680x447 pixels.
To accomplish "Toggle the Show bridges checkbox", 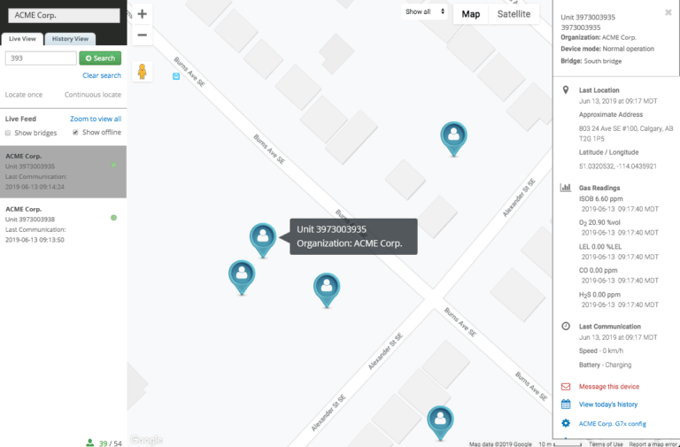I will pyautogui.click(x=8, y=133).
